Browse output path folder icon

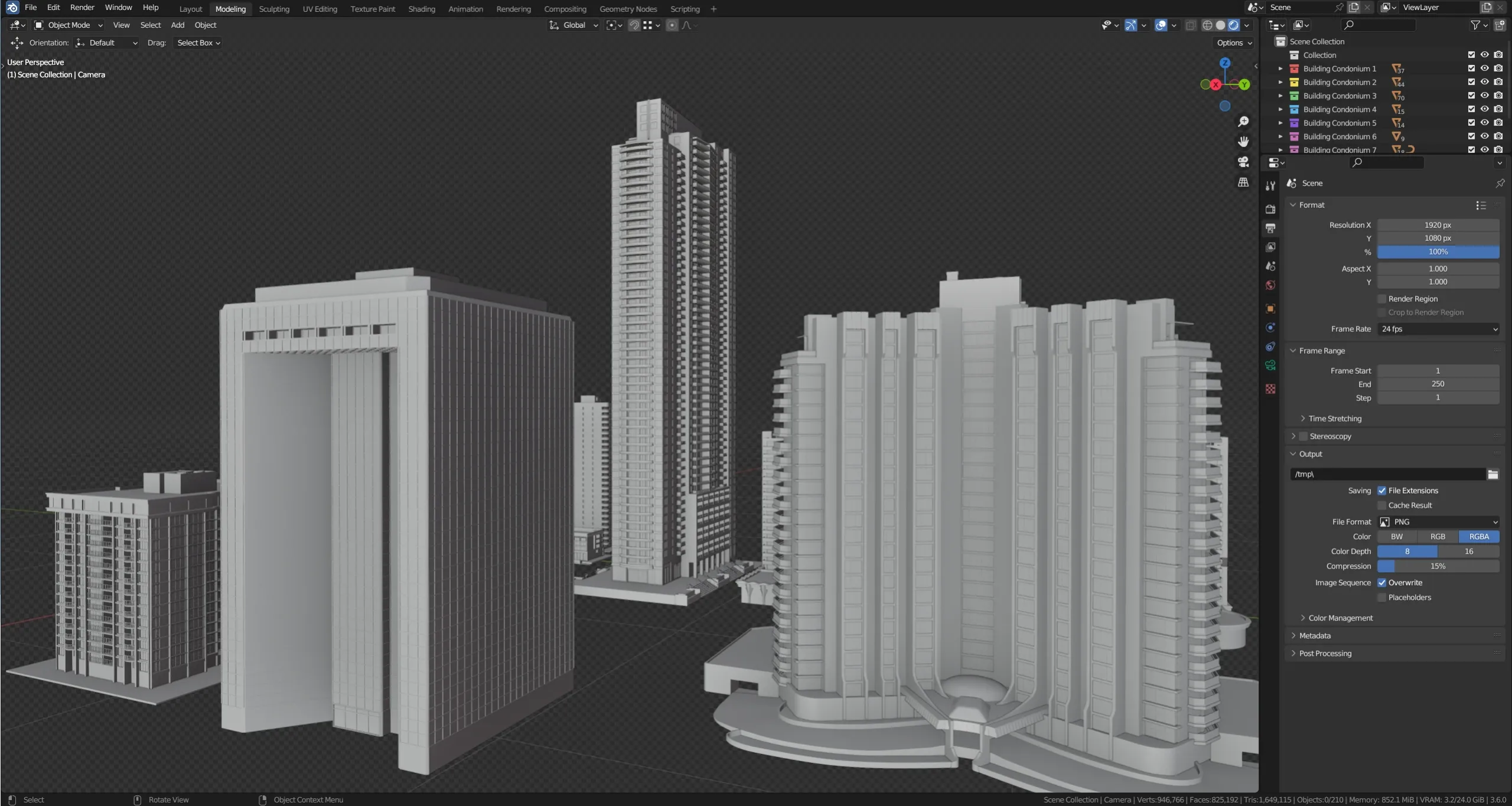(x=1493, y=474)
